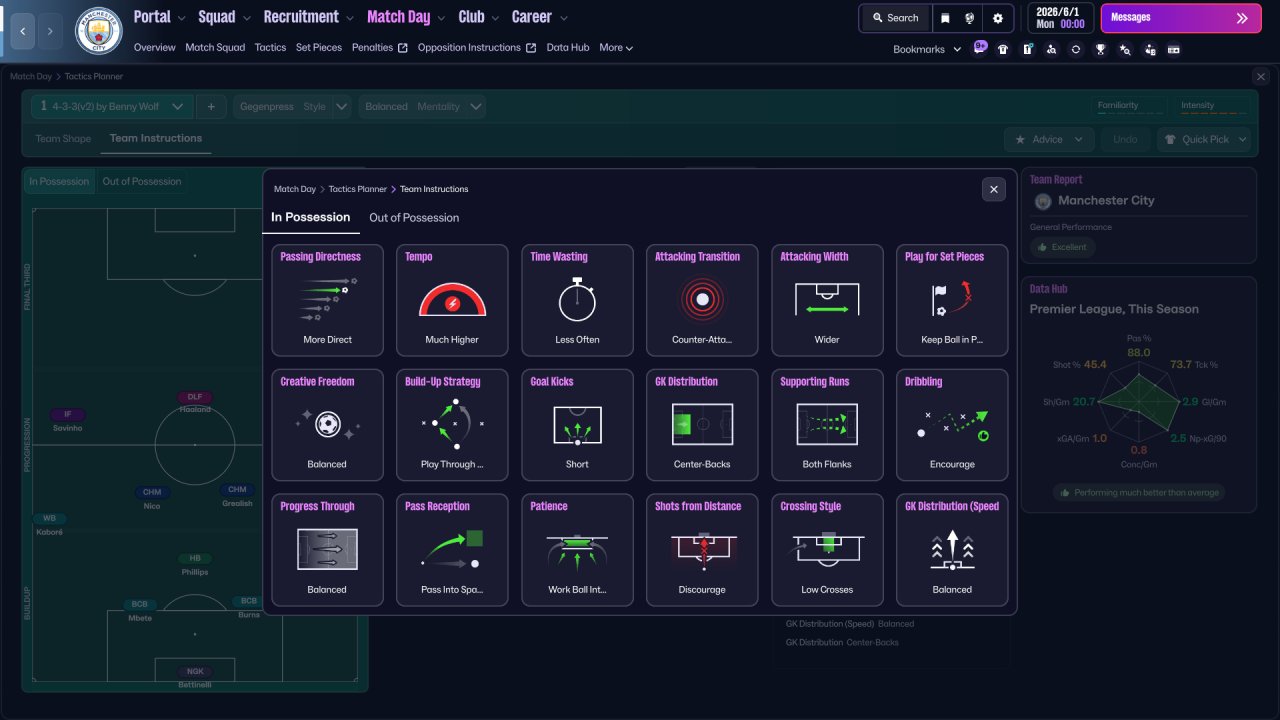Switch to the dialog's Out of Possession tab
Viewport: 1280px width, 720px height.
[414, 218]
